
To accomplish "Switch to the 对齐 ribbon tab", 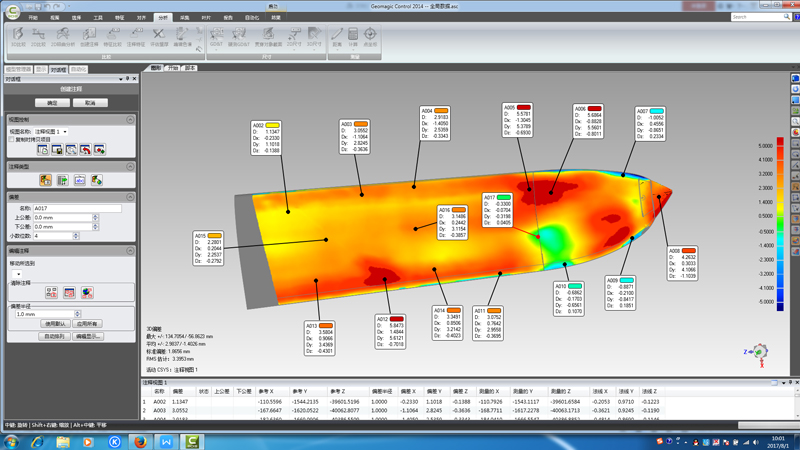I will click(x=141, y=17).
